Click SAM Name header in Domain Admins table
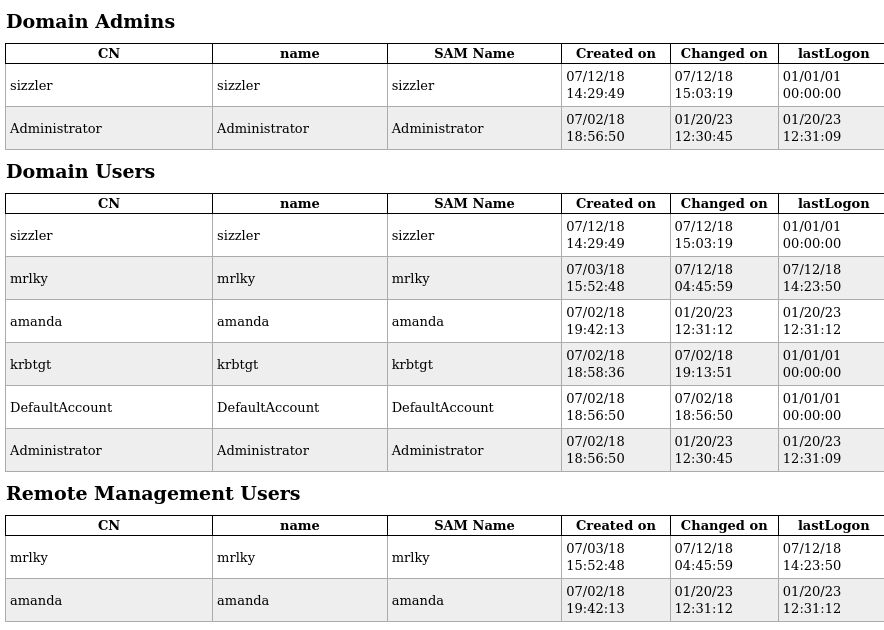 click(474, 54)
